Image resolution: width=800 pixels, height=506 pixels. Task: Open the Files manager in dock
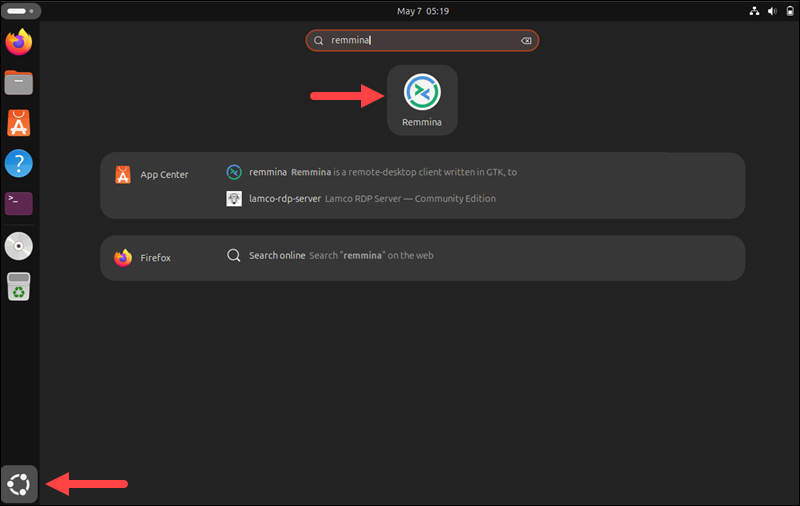(19, 83)
